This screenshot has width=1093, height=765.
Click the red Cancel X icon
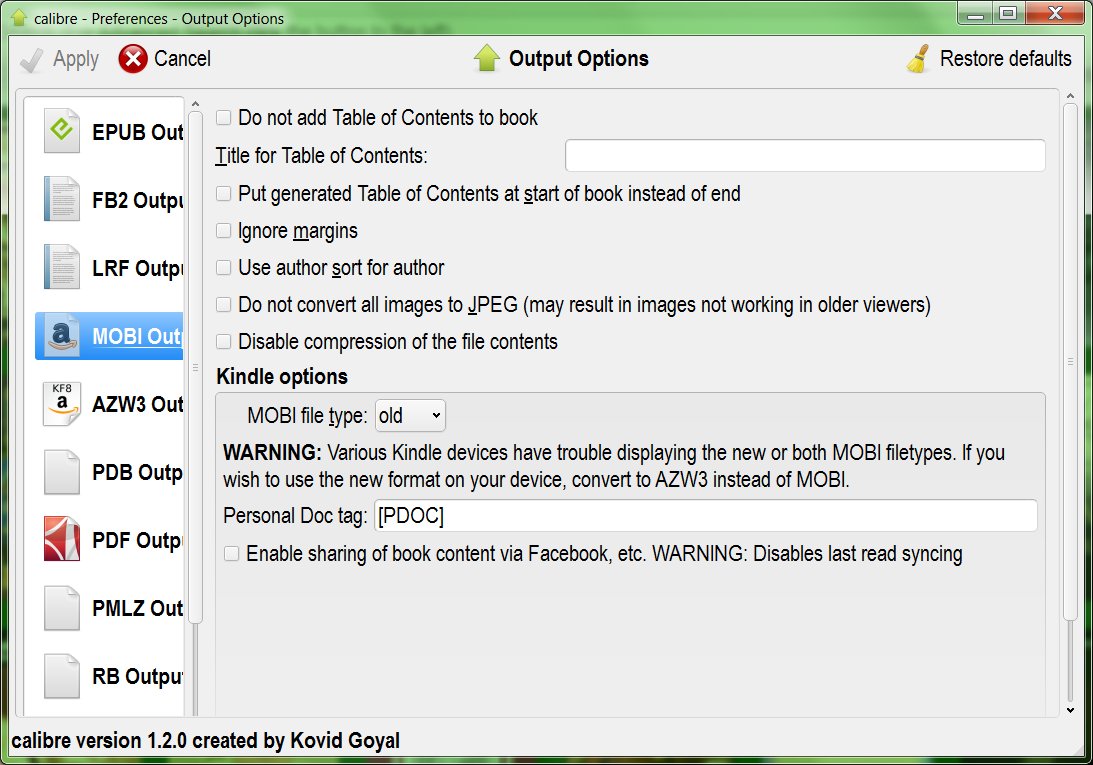point(132,59)
